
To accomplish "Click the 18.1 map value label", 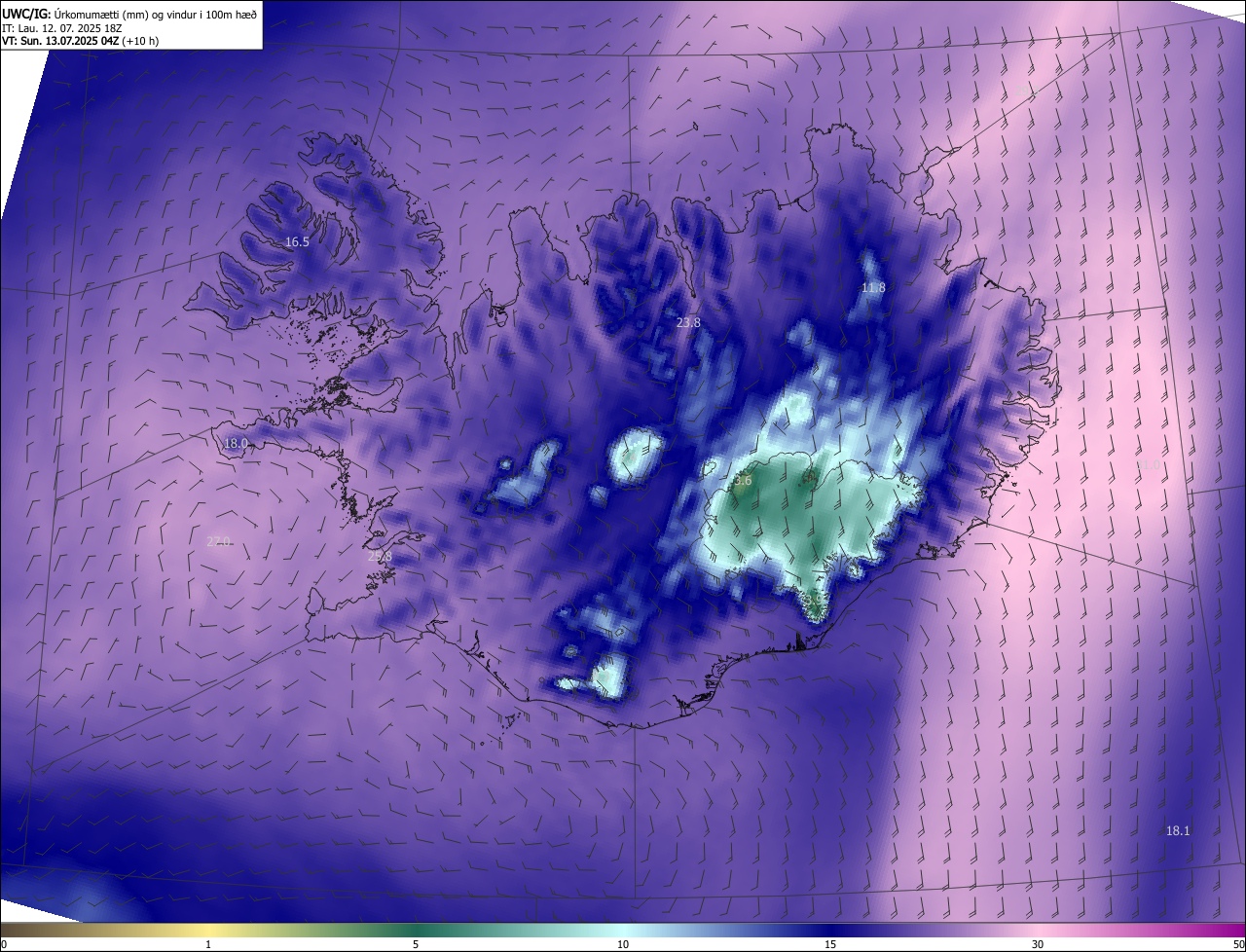I will (1178, 830).
